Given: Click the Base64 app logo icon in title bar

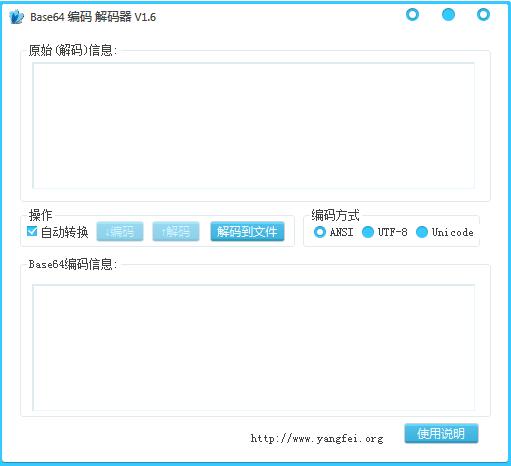Looking at the screenshot, I should coord(16,17).
